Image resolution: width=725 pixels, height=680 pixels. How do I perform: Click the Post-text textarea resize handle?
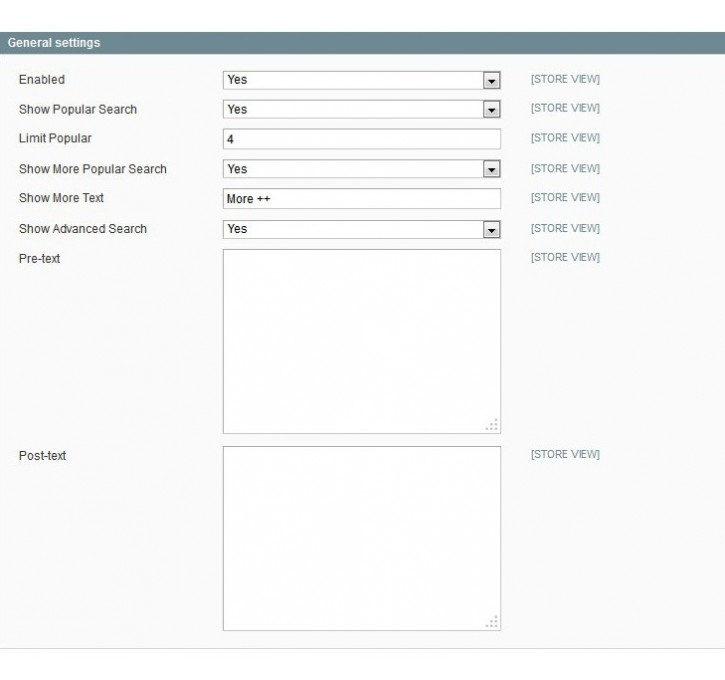point(492,622)
